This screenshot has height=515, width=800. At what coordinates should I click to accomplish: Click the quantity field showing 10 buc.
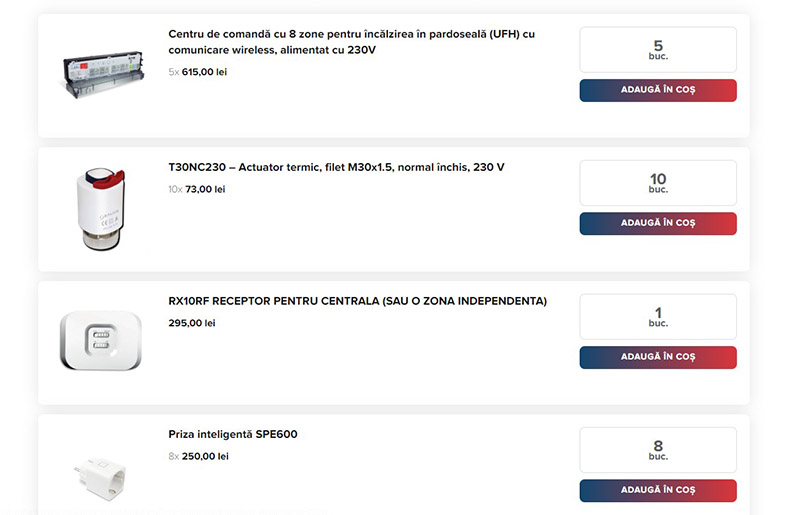(658, 183)
